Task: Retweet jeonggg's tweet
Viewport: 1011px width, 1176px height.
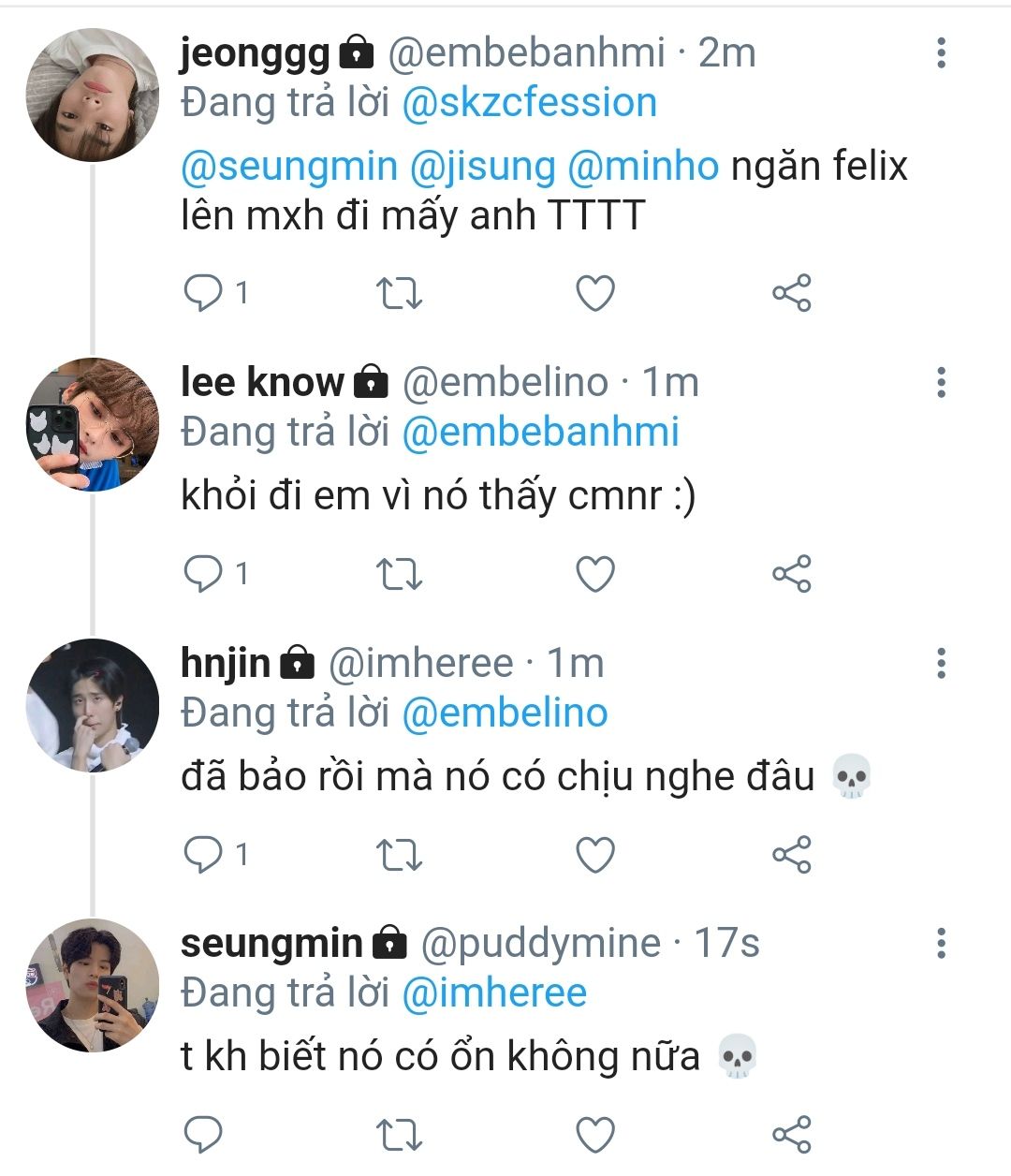Action: [x=399, y=293]
